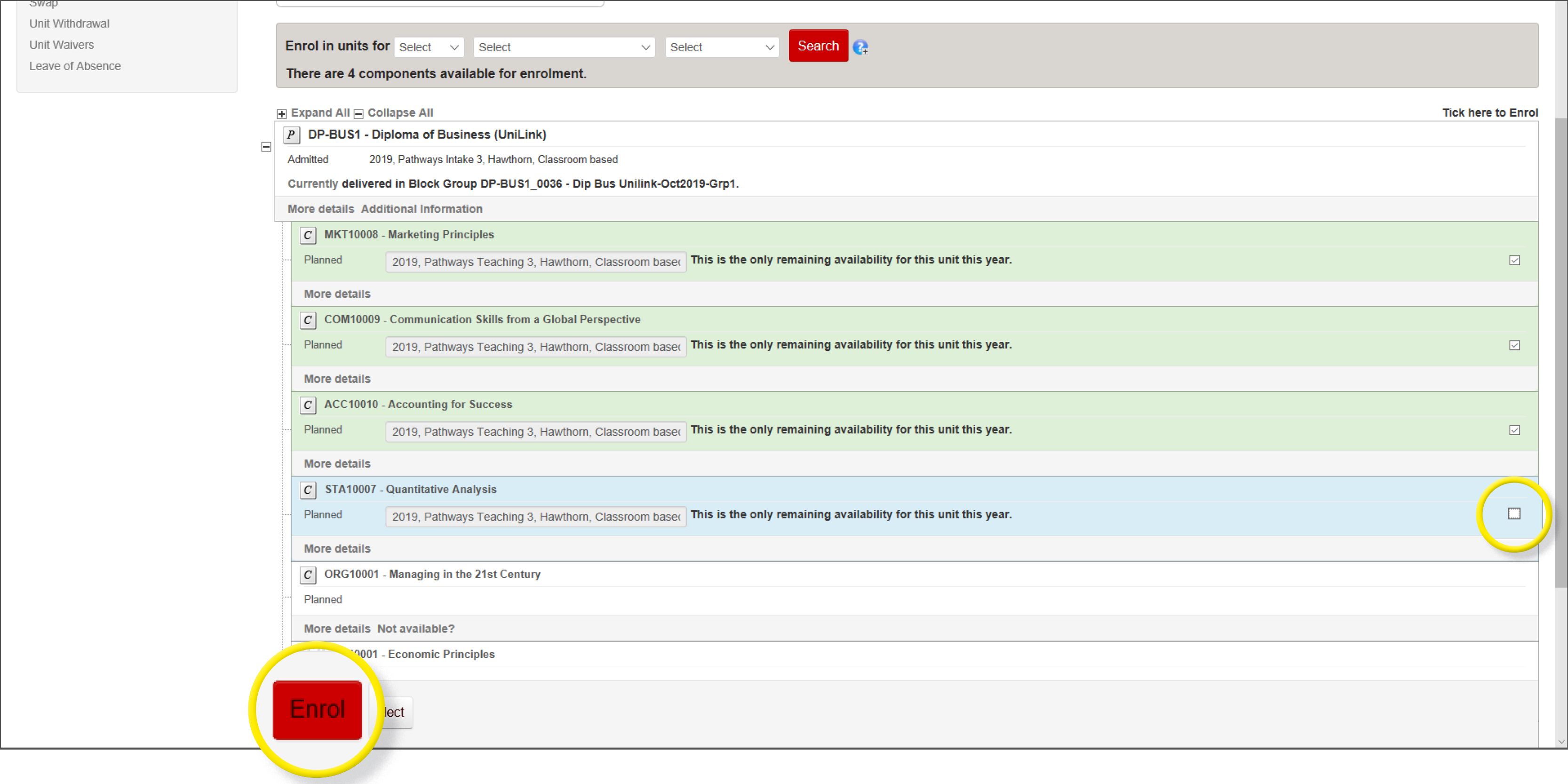Untick the Accounting for Success enrol checkbox
1568x784 pixels.
(x=1514, y=430)
